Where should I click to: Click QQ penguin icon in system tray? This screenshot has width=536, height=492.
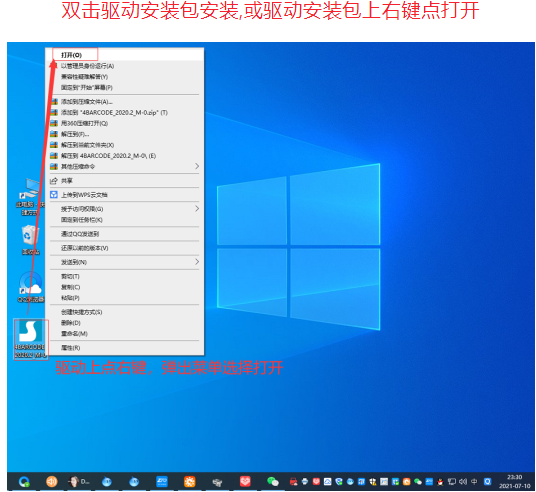click(440, 482)
